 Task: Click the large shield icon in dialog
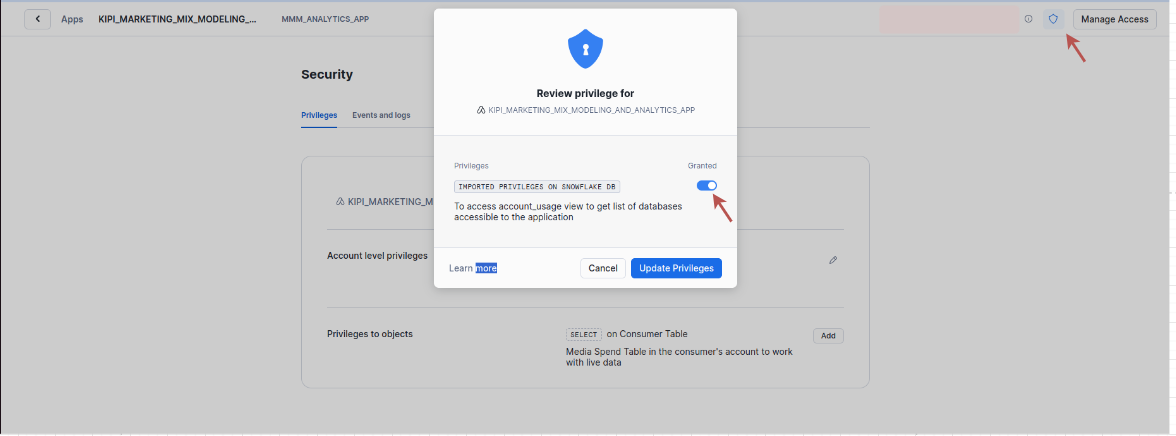tap(585, 48)
